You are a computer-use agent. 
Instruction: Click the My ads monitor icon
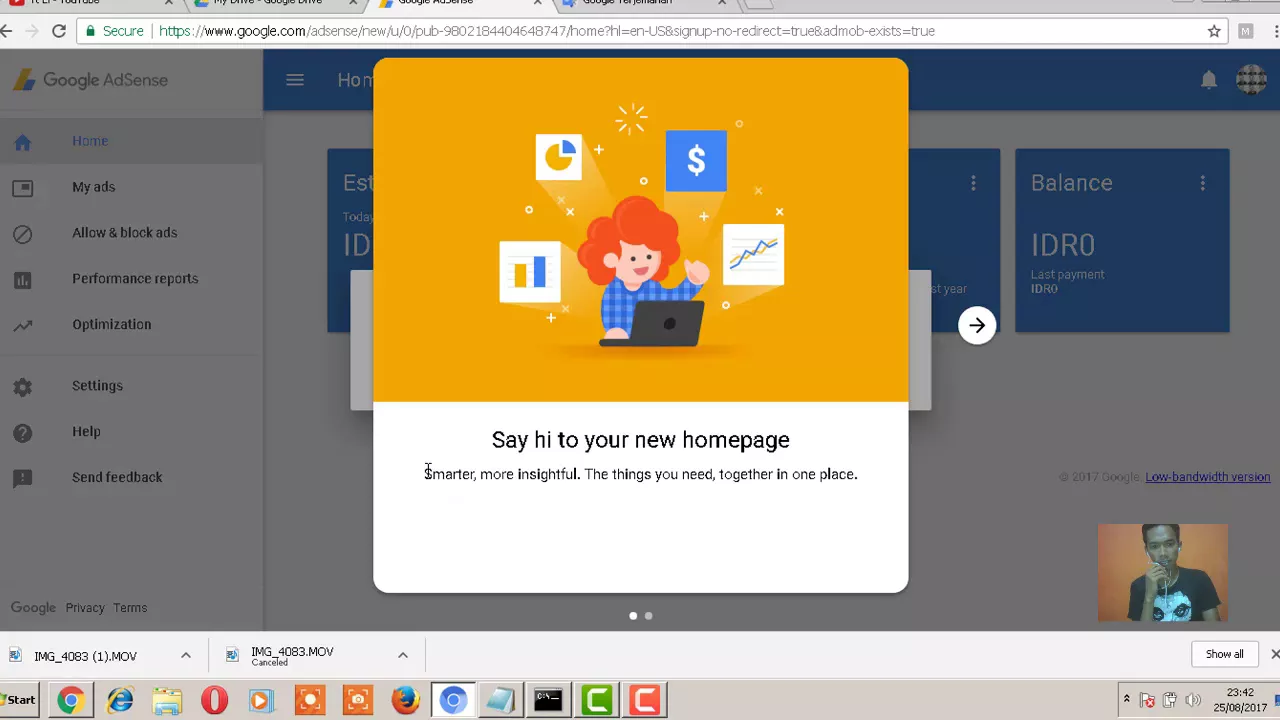click(x=22, y=188)
